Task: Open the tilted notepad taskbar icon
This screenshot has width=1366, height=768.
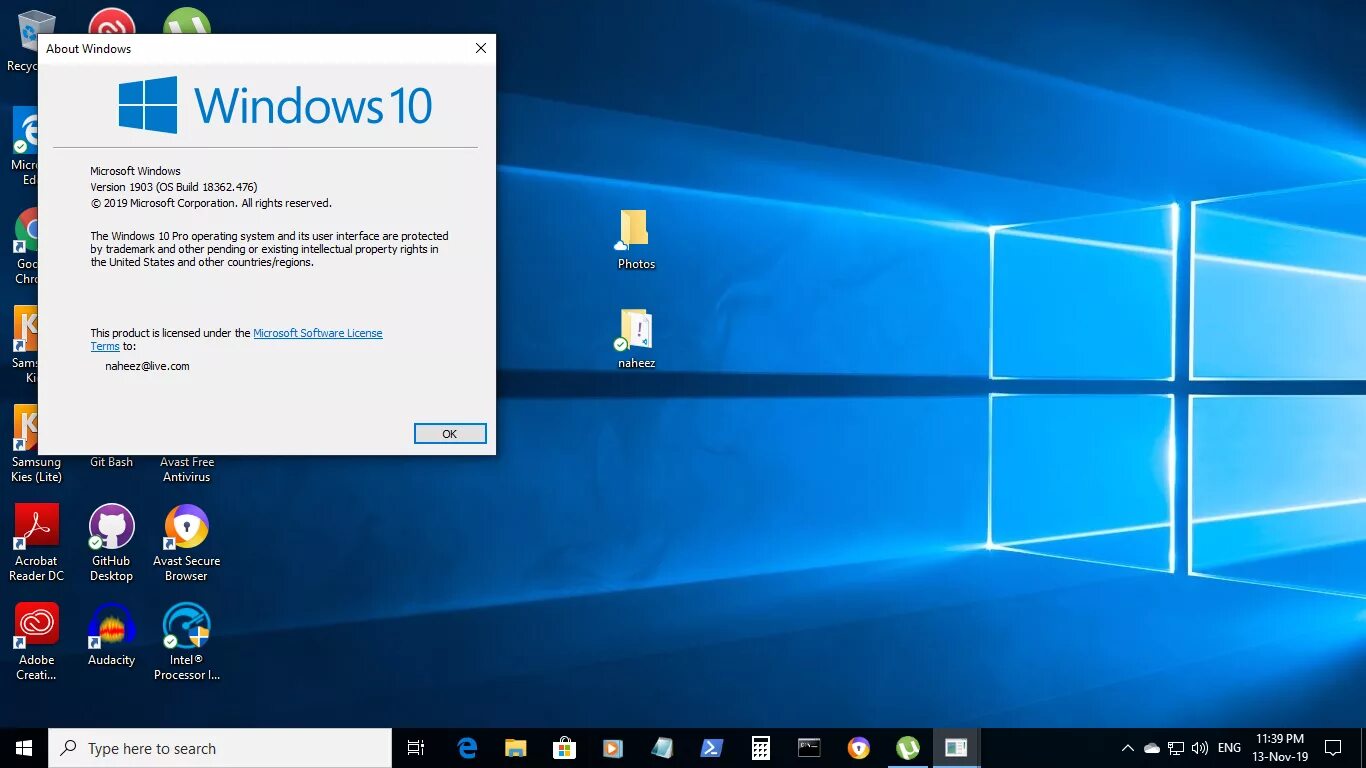Action: [x=662, y=748]
